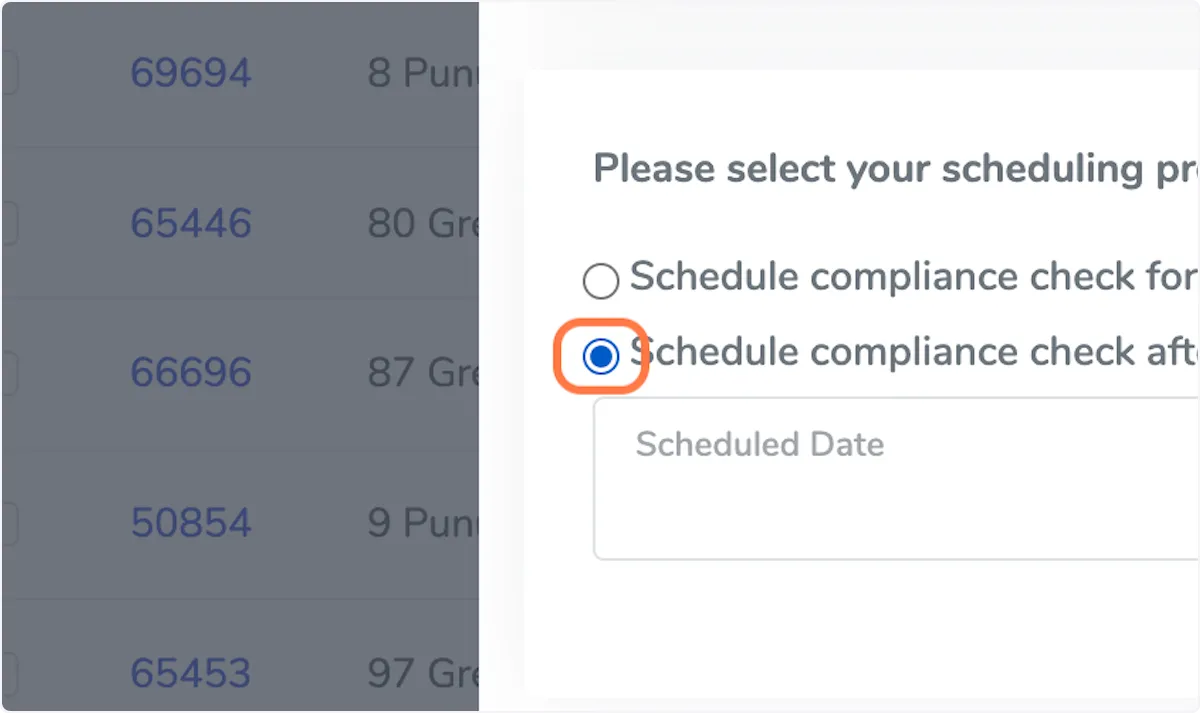Open record link 69694
The width and height of the screenshot is (1200, 713).
click(x=191, y=73)
